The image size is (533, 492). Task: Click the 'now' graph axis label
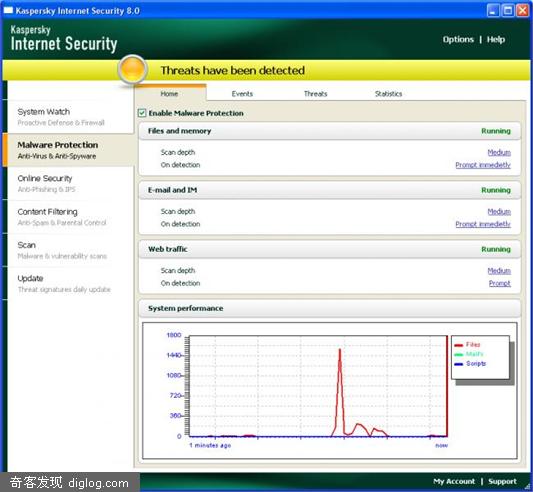pyautogui.click(x=442, y=445)
